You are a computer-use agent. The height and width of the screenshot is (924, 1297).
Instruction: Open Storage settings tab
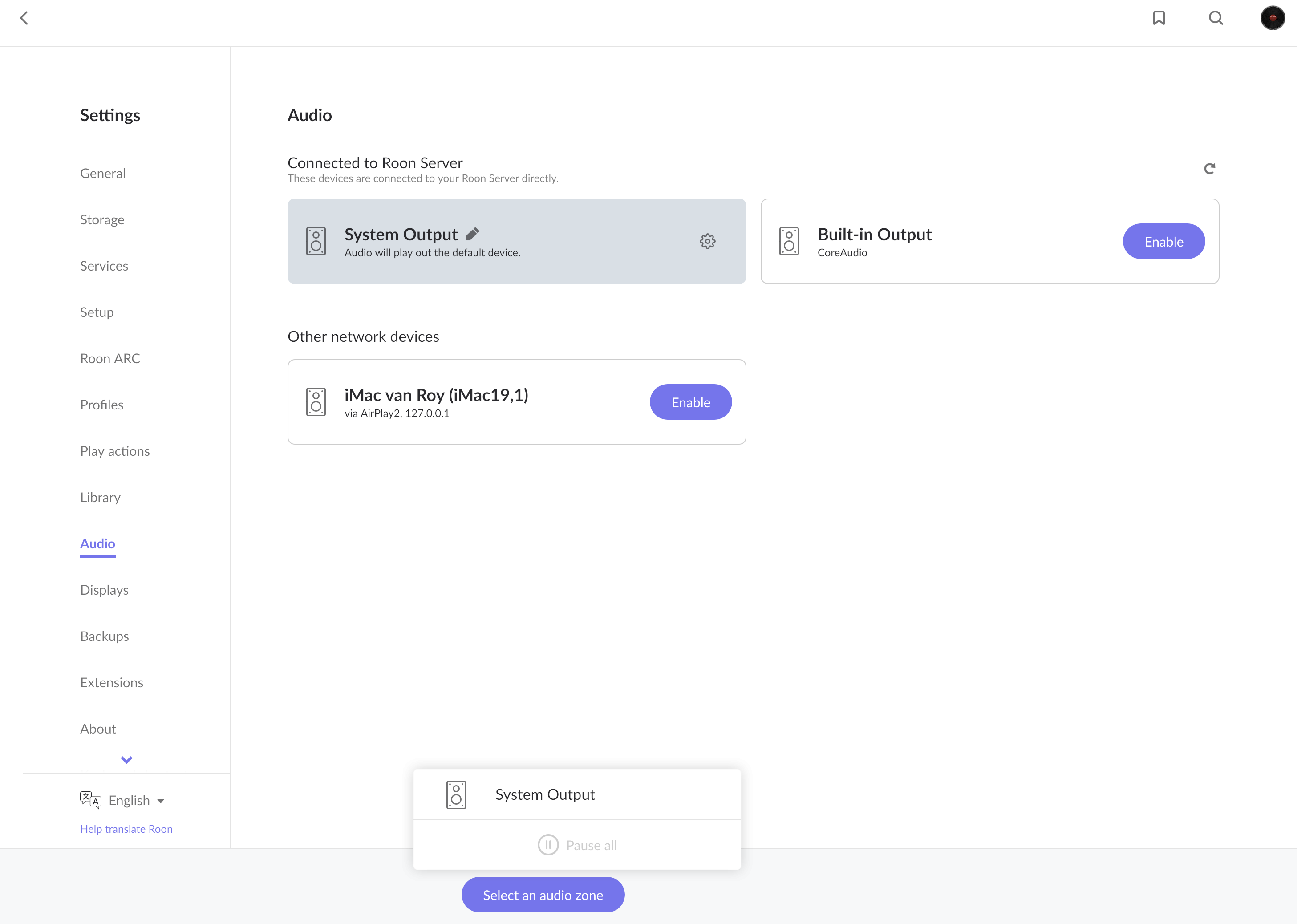click(x=102, y=219)
